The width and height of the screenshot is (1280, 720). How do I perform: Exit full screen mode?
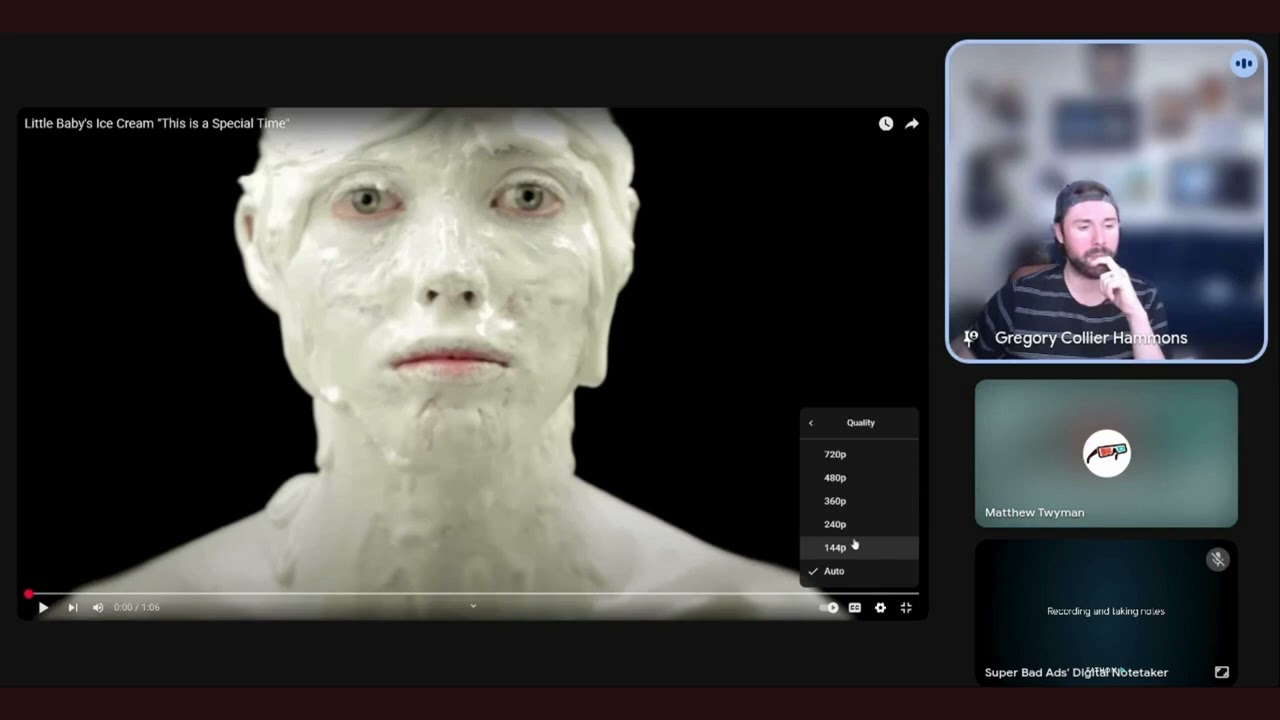pos(906,607)
